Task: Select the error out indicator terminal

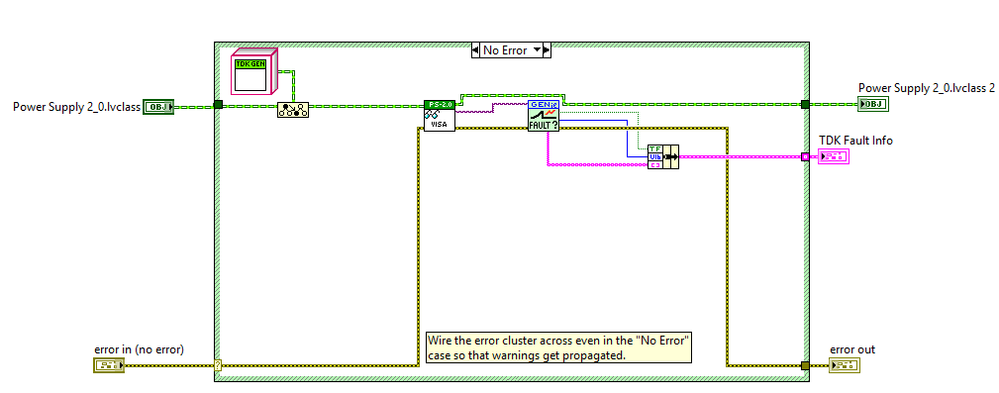Action: tap(845, 366)
